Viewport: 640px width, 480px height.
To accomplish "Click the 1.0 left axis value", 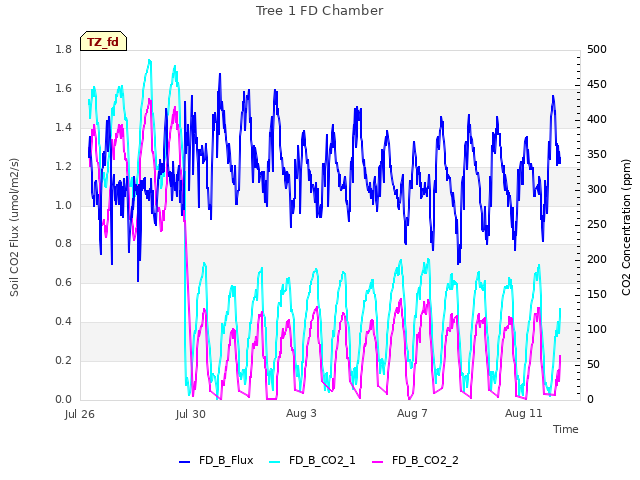I will (63, 205).
